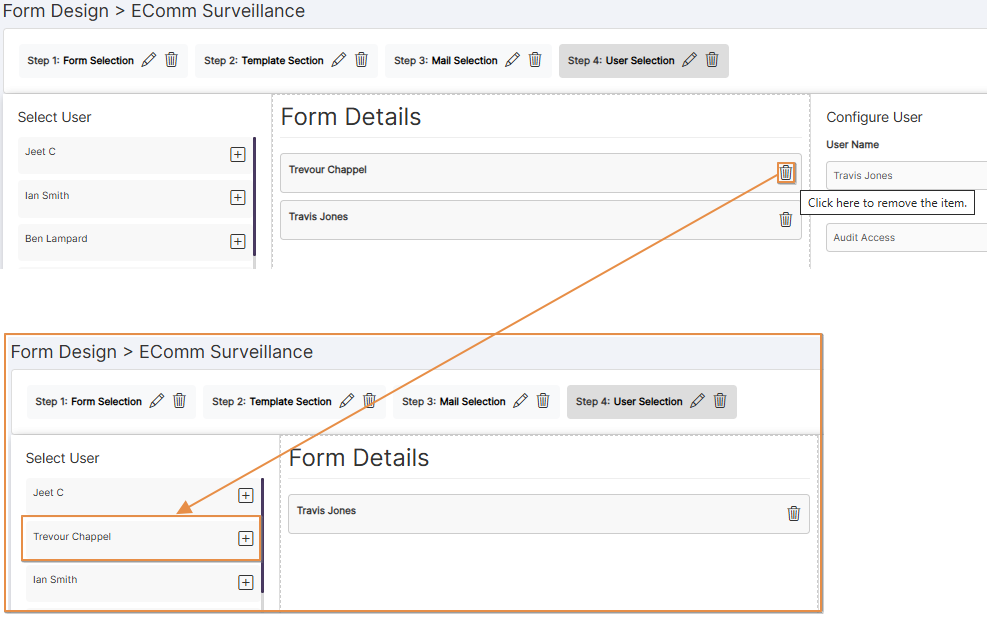
Task: Delete Step 2: Template Section via trash icon
Action: pos(361,59)
